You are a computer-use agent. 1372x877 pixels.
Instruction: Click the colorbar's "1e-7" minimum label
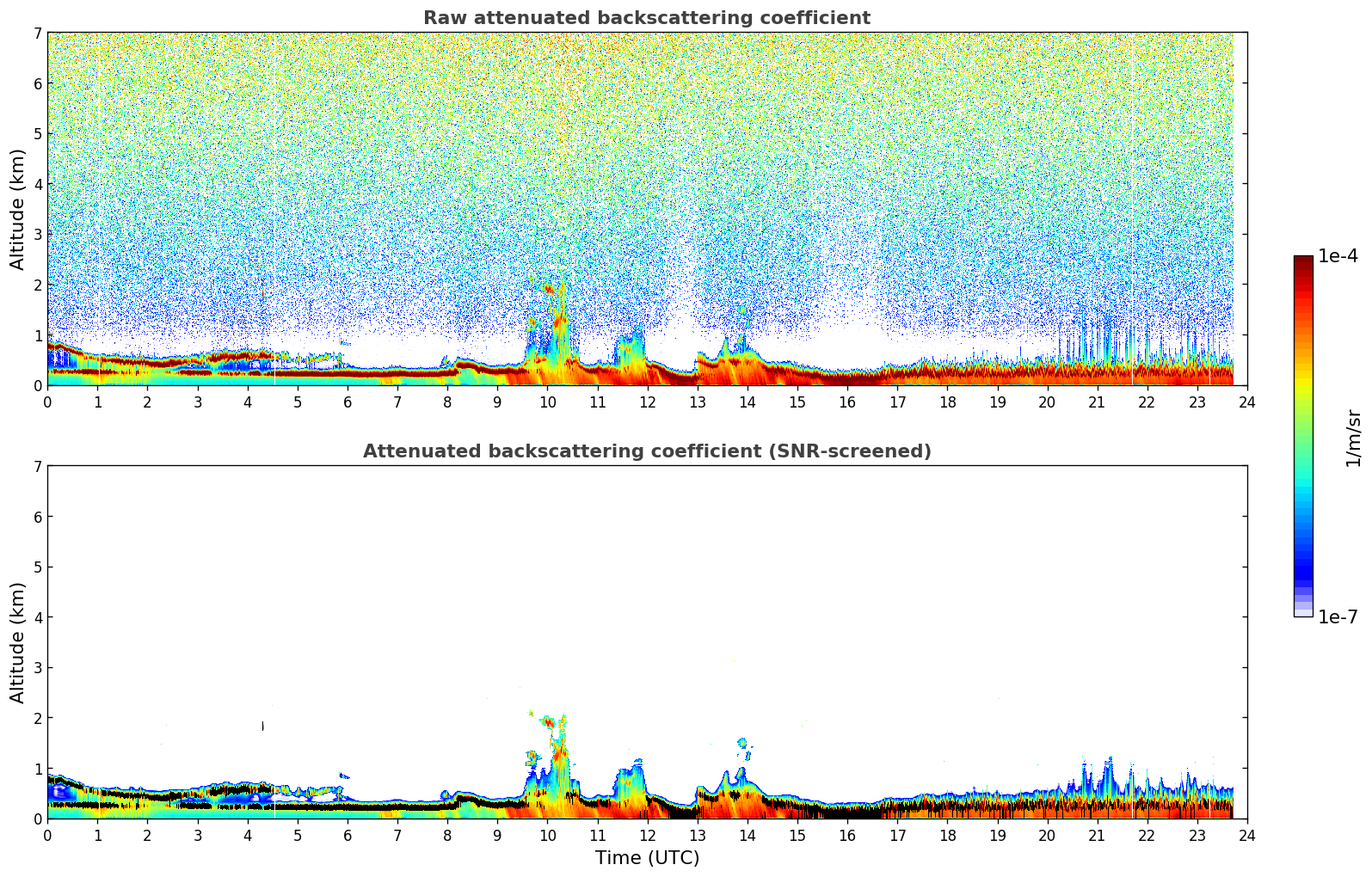[x=1338, y=617]
